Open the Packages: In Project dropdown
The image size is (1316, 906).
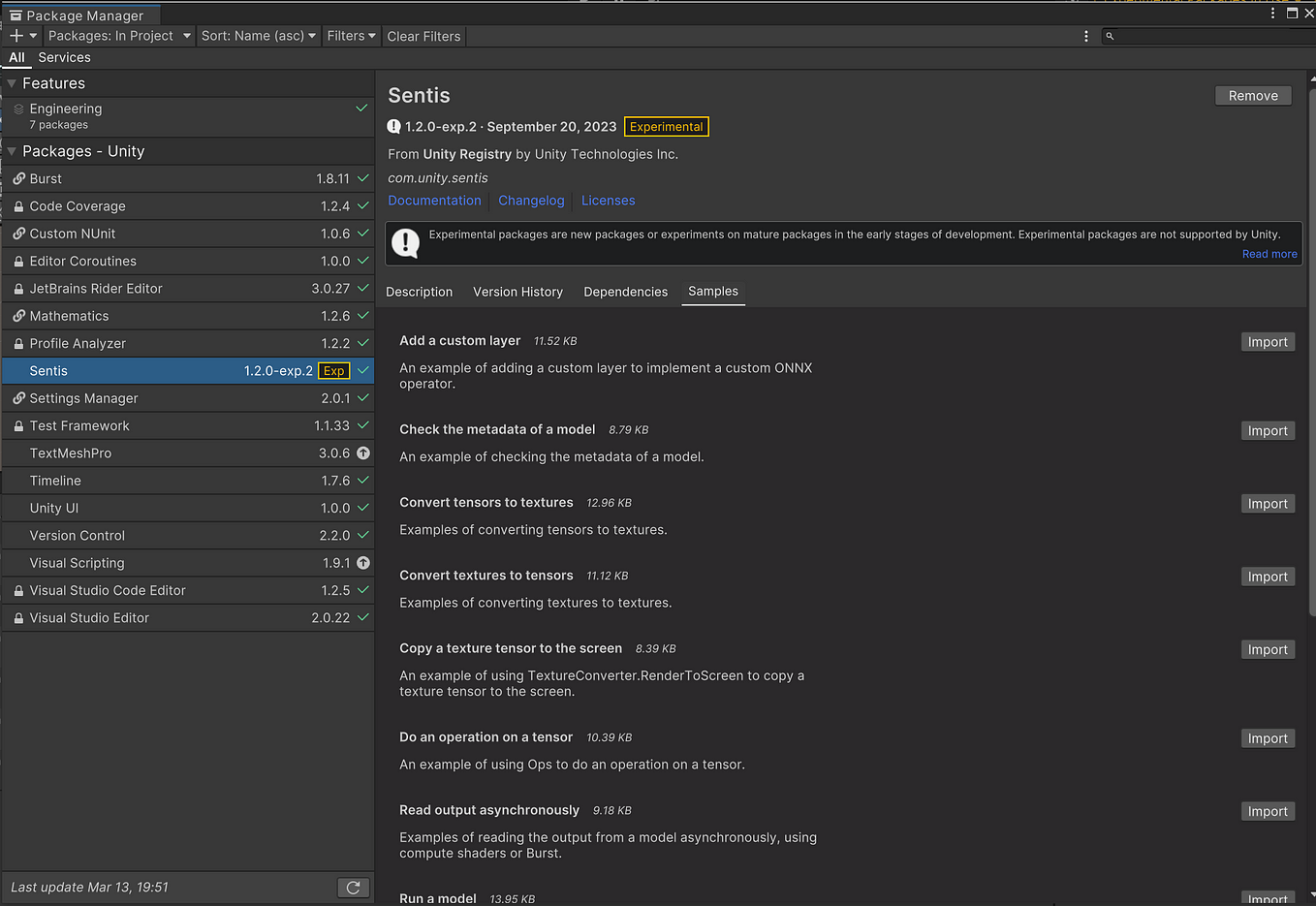[119, 36]
